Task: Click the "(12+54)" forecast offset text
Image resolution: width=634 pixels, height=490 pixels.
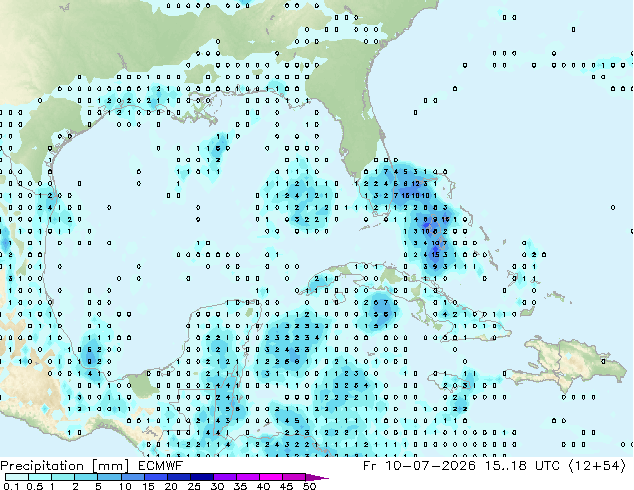Action: pyautogui.click(x=597, y=466)
